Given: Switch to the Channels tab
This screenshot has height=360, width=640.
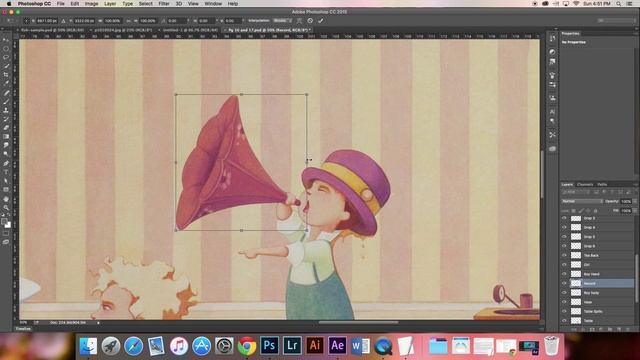Looking at the screenshot, I should point(585,184).
